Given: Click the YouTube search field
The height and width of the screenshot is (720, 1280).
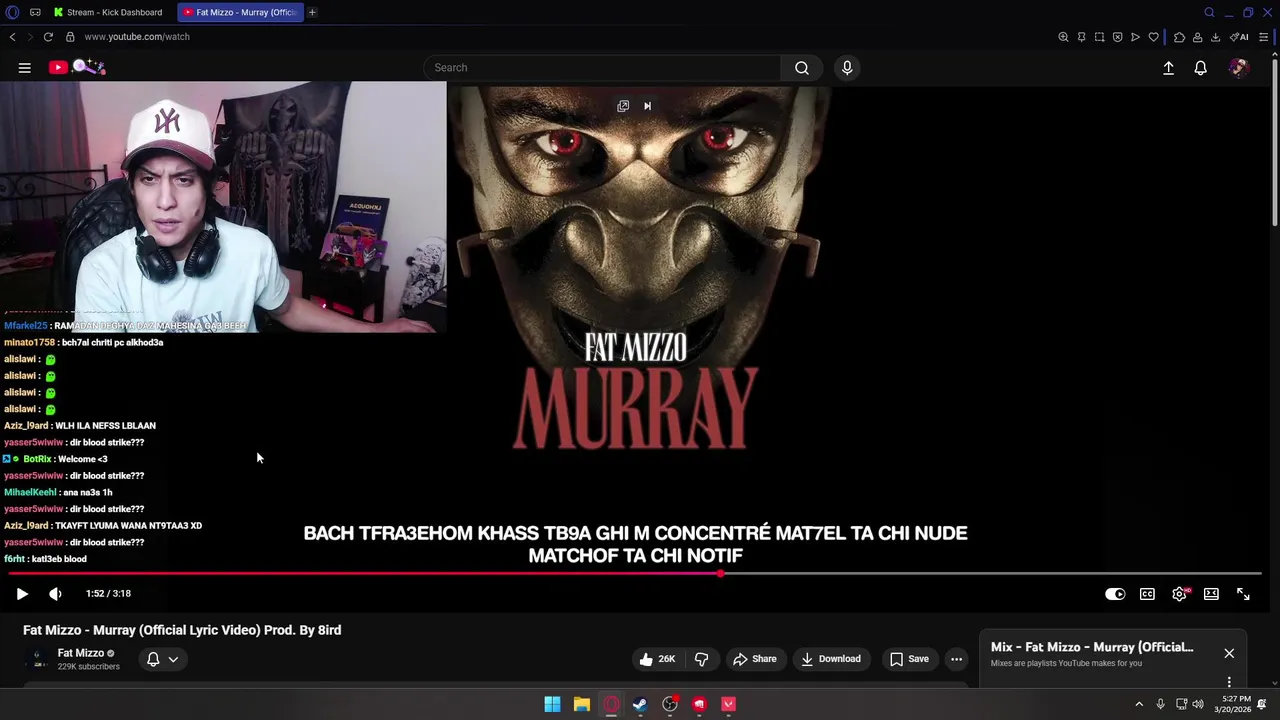Looking at the screenshot, I should click(x=603, y=68).
